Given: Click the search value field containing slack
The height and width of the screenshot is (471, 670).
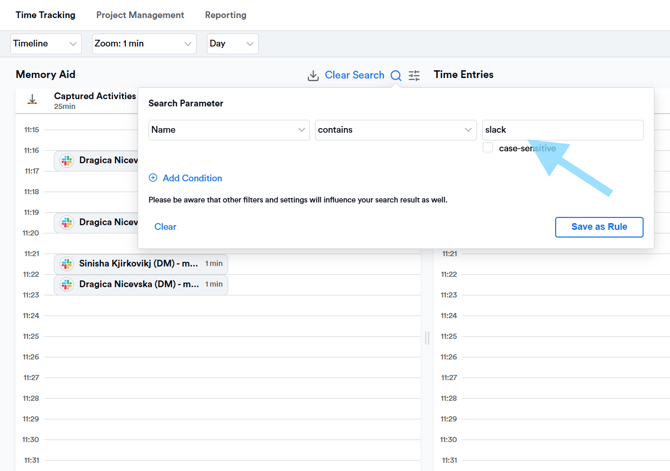Looking at the screenshot, I should (x=563, y=130).
